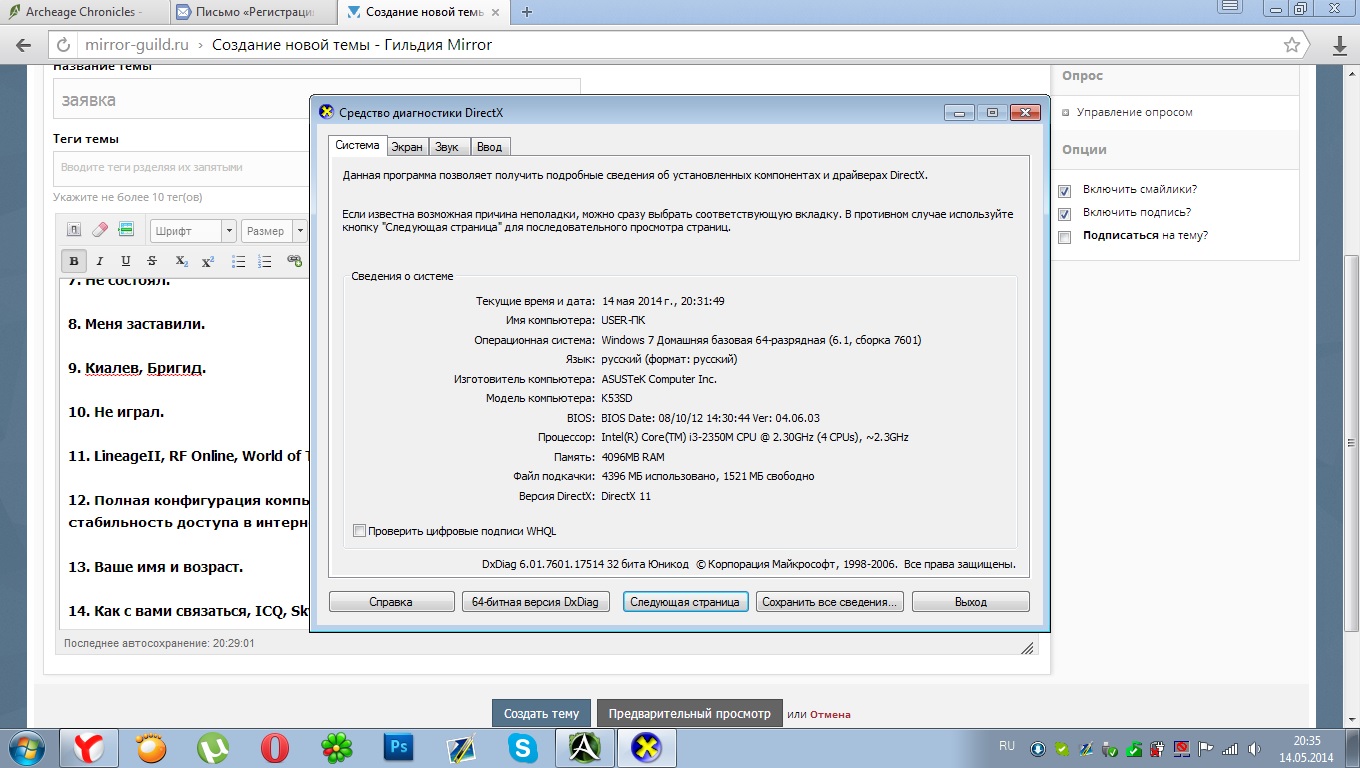
Task: Select the 'Система' tab in DxDiag
Action: coord(357,145)
